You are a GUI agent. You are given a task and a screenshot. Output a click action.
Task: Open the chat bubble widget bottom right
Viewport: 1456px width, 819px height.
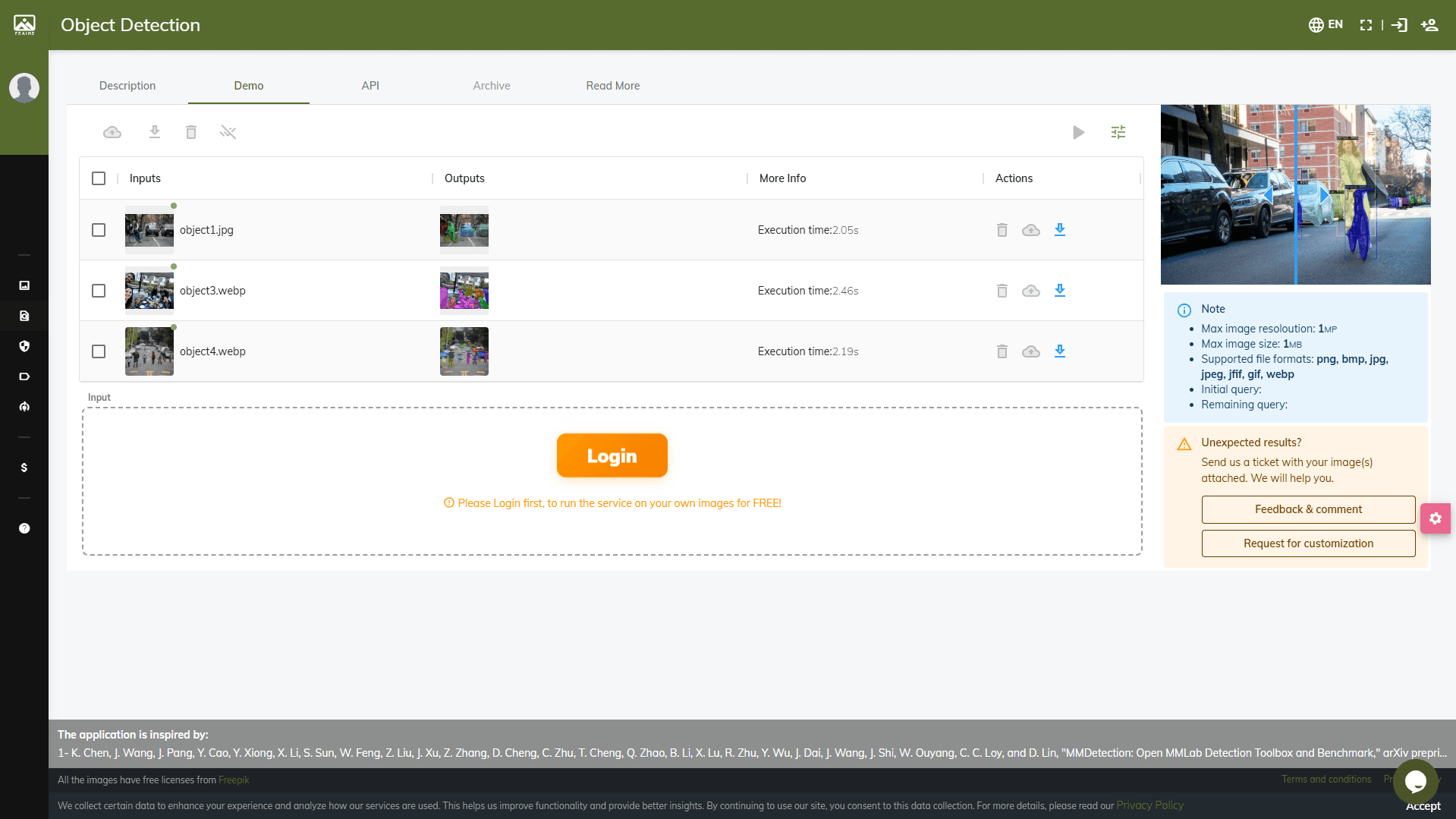tap(1414, 782)
